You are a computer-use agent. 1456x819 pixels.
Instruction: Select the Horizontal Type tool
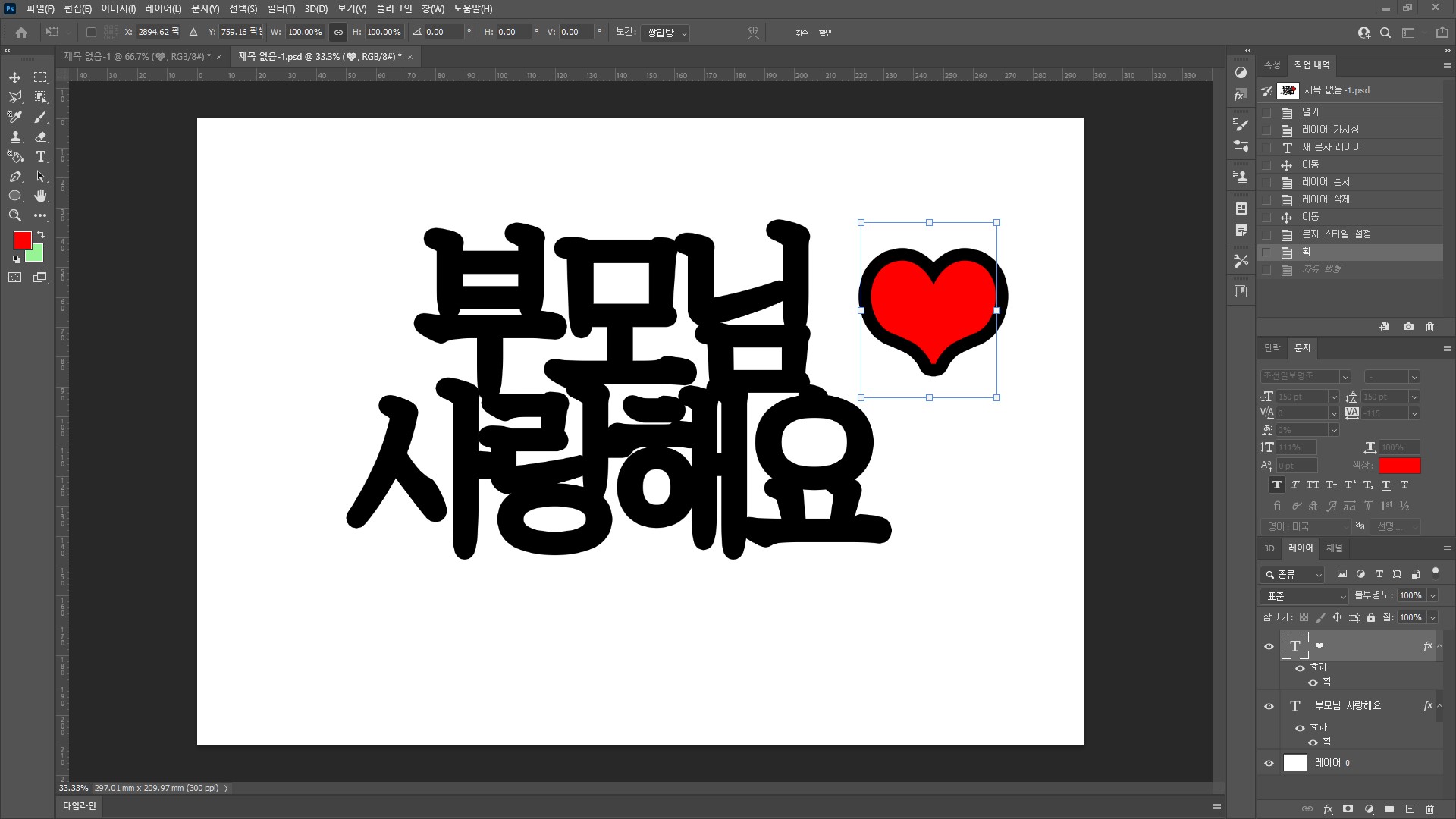point(41,156)
